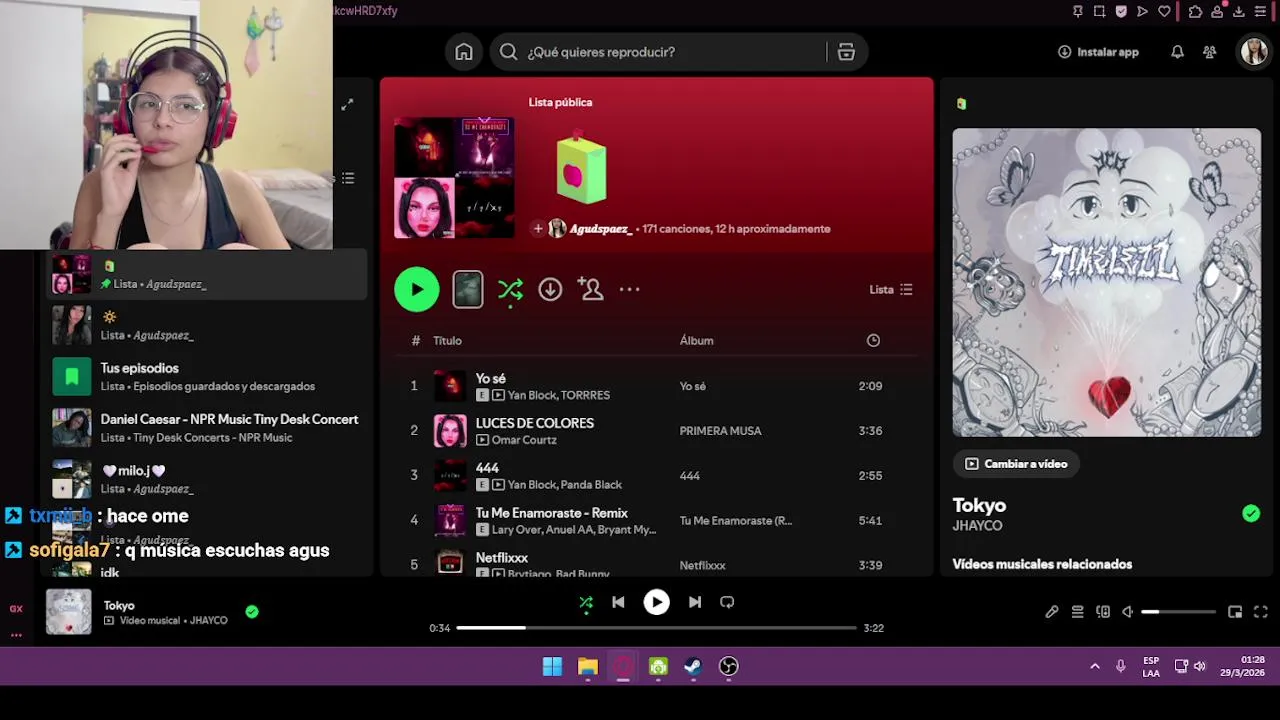Mute the Spotify volume speaker icon
This screenshot has width=1280, height=720.
coord(1128,612)
